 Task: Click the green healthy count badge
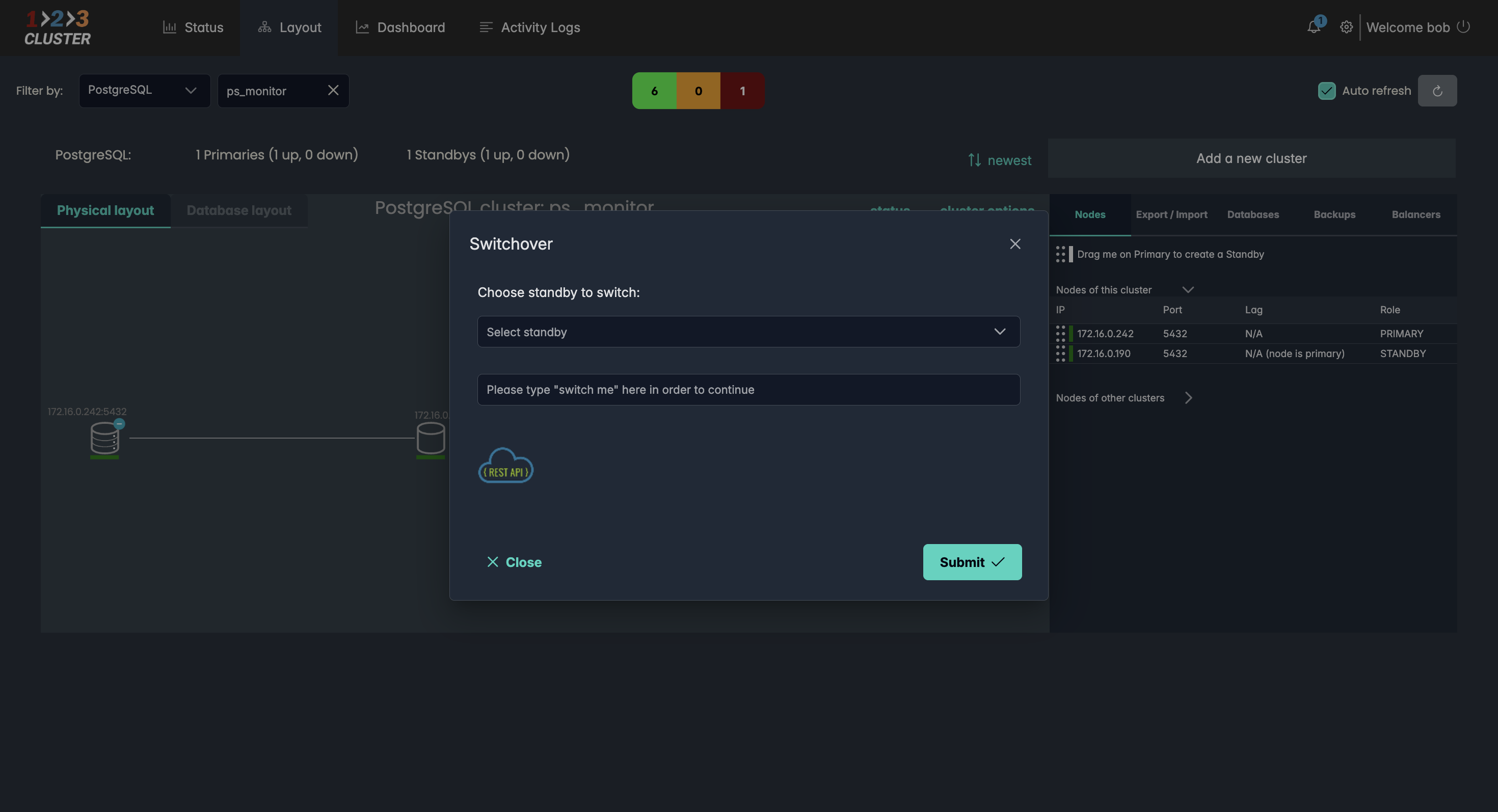coord(654,91)
